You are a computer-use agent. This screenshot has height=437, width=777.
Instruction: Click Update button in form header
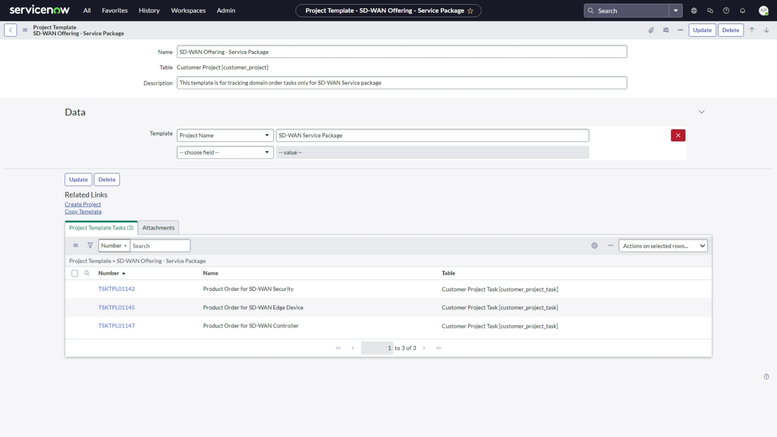tap(702, 30)
